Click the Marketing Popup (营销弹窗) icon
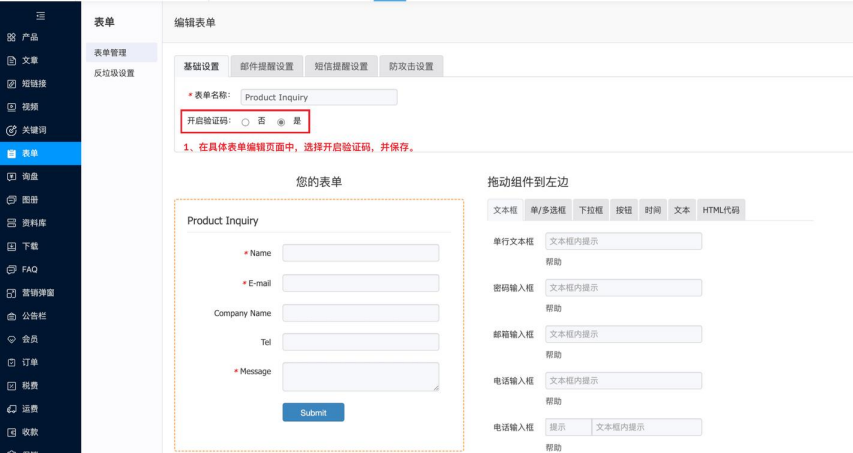853x453 pixels. point(11,293)
